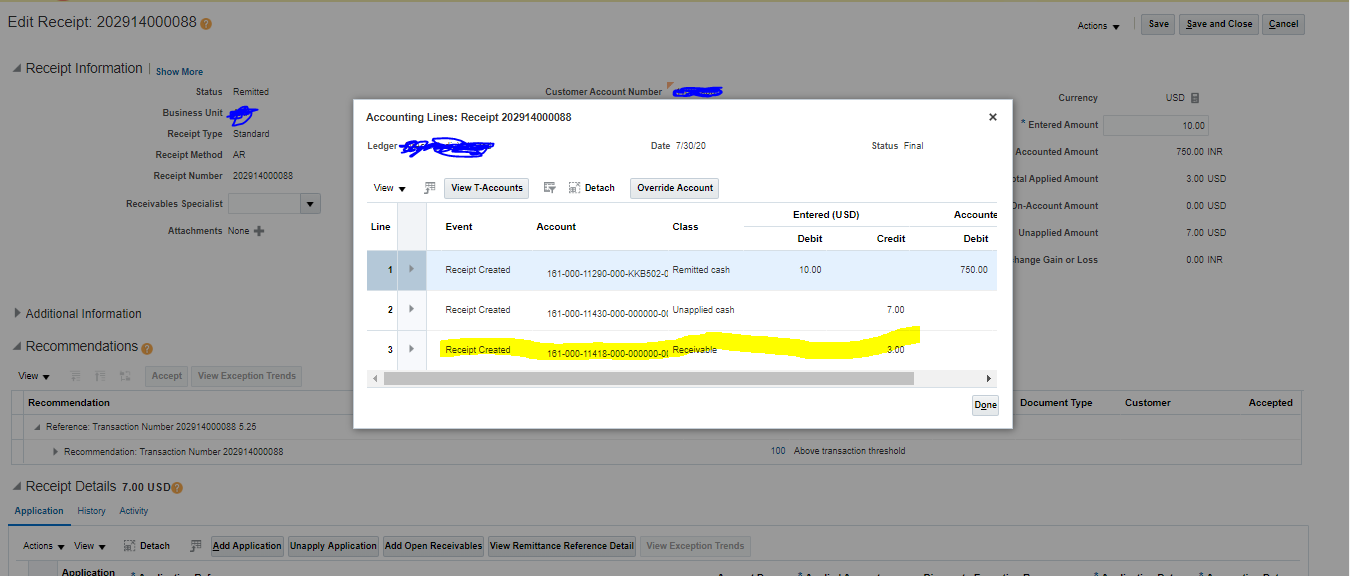Click the Show More link
Screen dimensions: 1350x576
[179, 72]
